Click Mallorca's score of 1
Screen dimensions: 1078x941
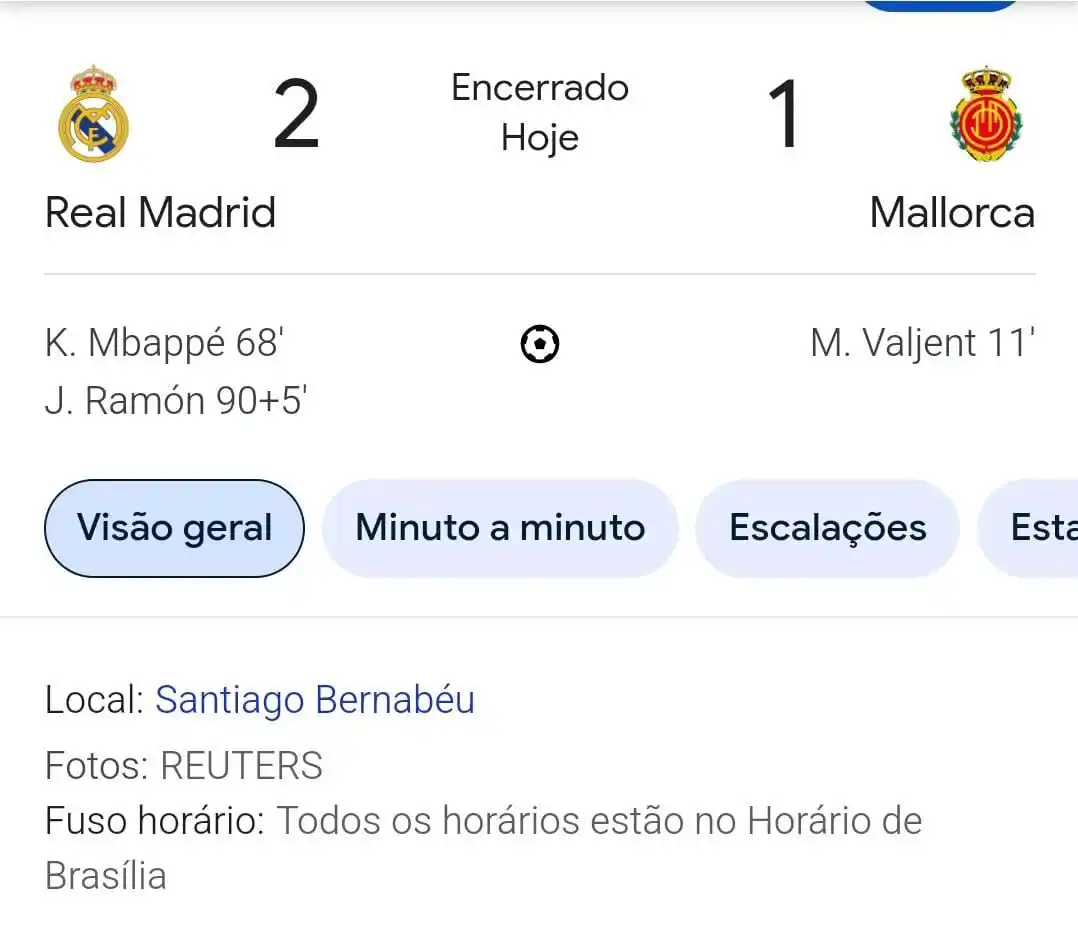782,114
